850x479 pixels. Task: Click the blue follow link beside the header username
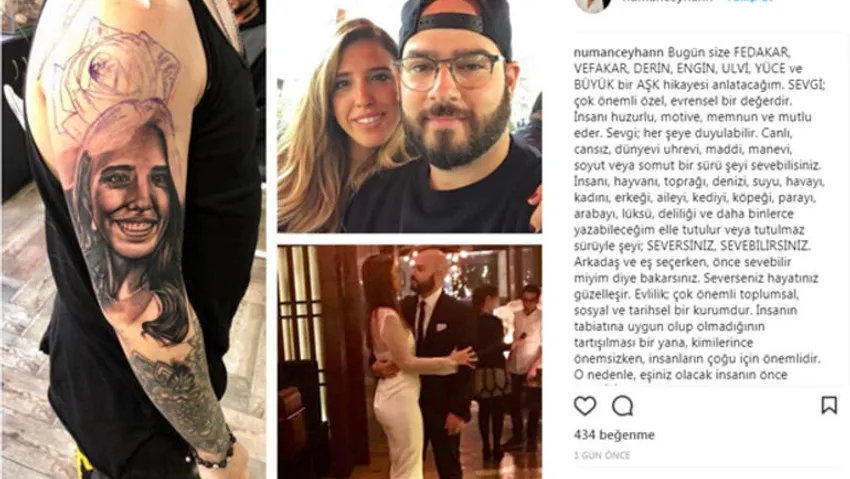click(751, 2)
